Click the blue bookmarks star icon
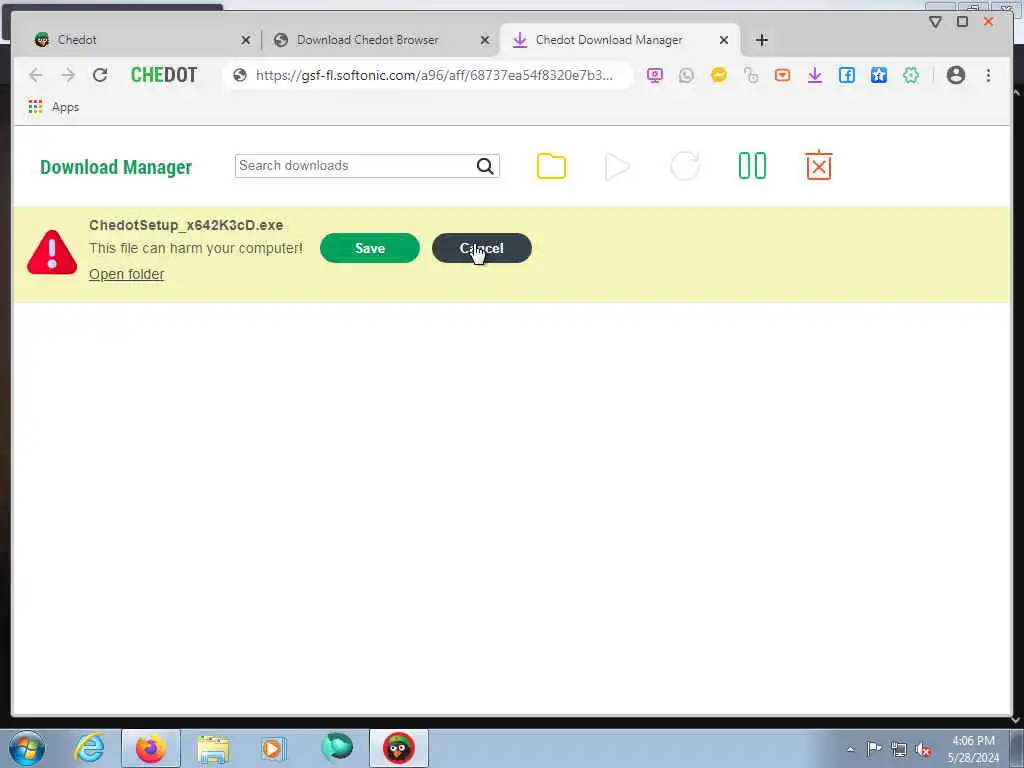Screen dimensions: 1024x768 (878, 75)
